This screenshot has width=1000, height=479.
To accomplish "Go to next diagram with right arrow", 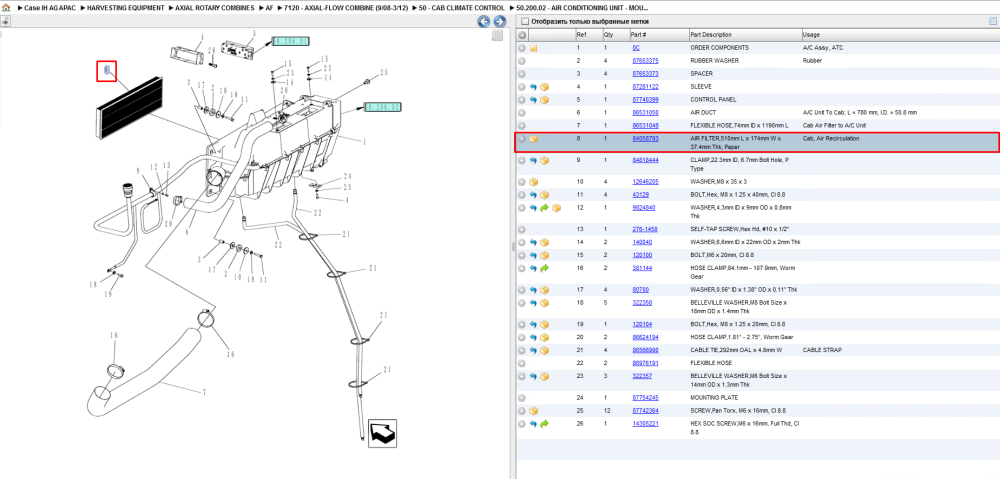I will [x=499, y=22].
